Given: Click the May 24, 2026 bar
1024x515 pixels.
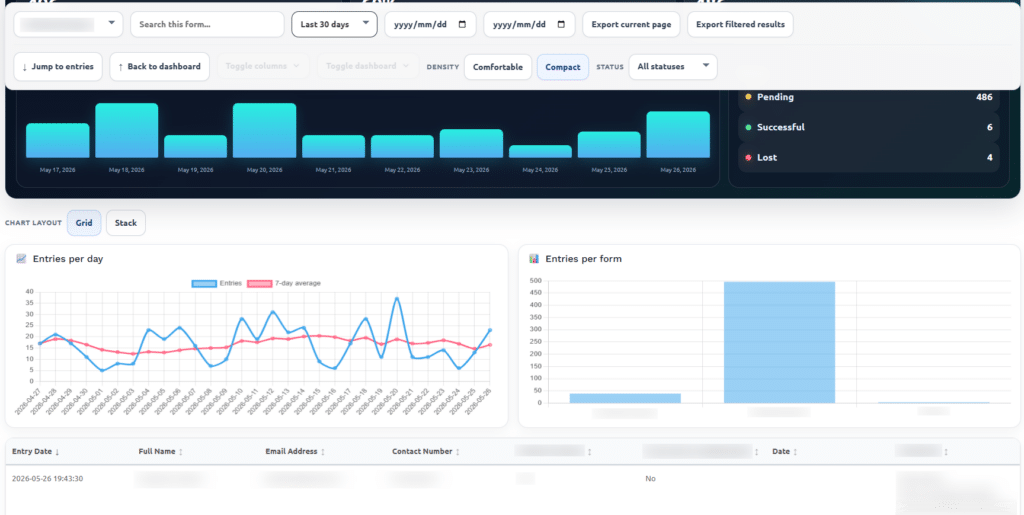Looking at the screenshot, I should (540, 151).
